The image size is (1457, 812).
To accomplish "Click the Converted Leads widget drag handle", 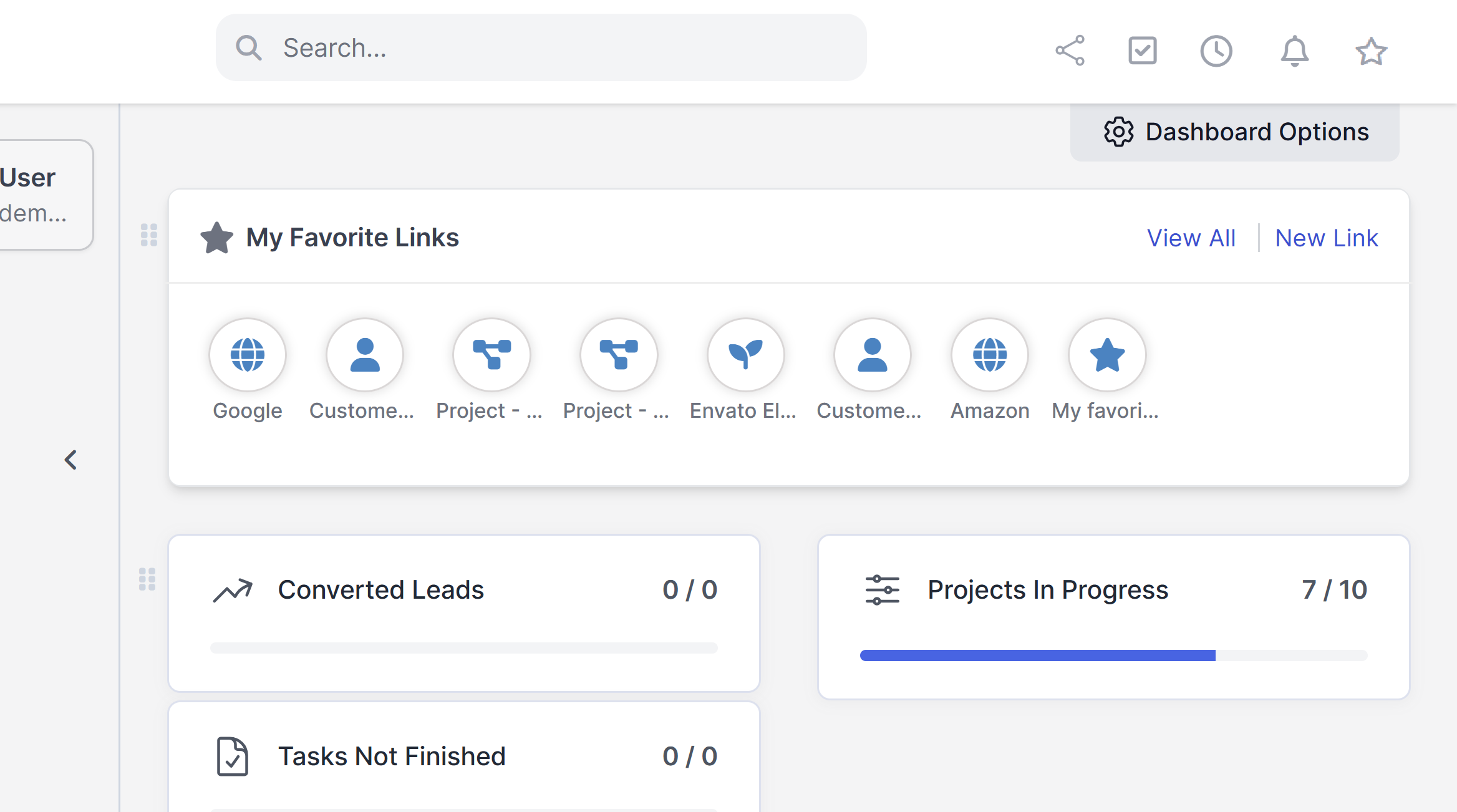I will (147, 579).
